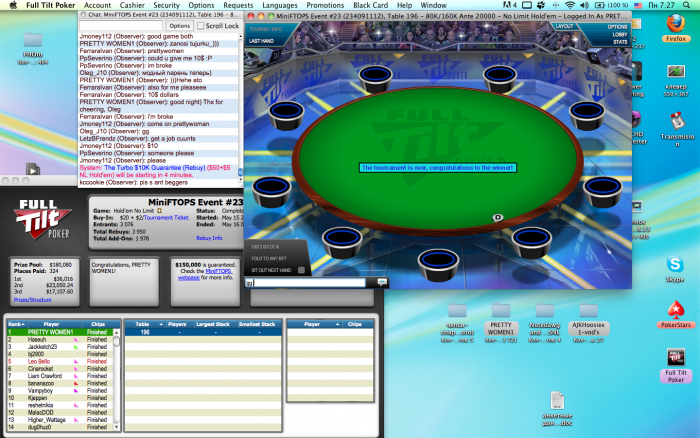Click the Wi-Fi icon in the menu bar
Screen dimensions: 700x438
[x=570, y=5]
